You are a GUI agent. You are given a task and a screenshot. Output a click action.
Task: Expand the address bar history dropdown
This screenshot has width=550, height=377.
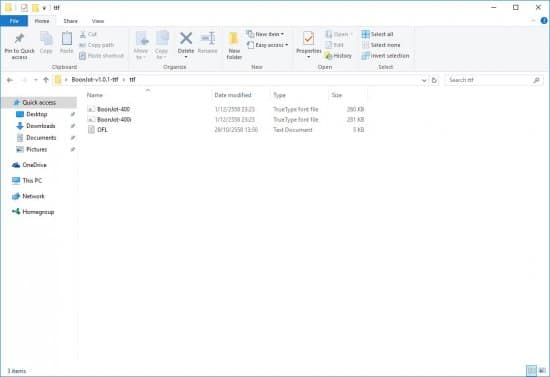[424, 80]
